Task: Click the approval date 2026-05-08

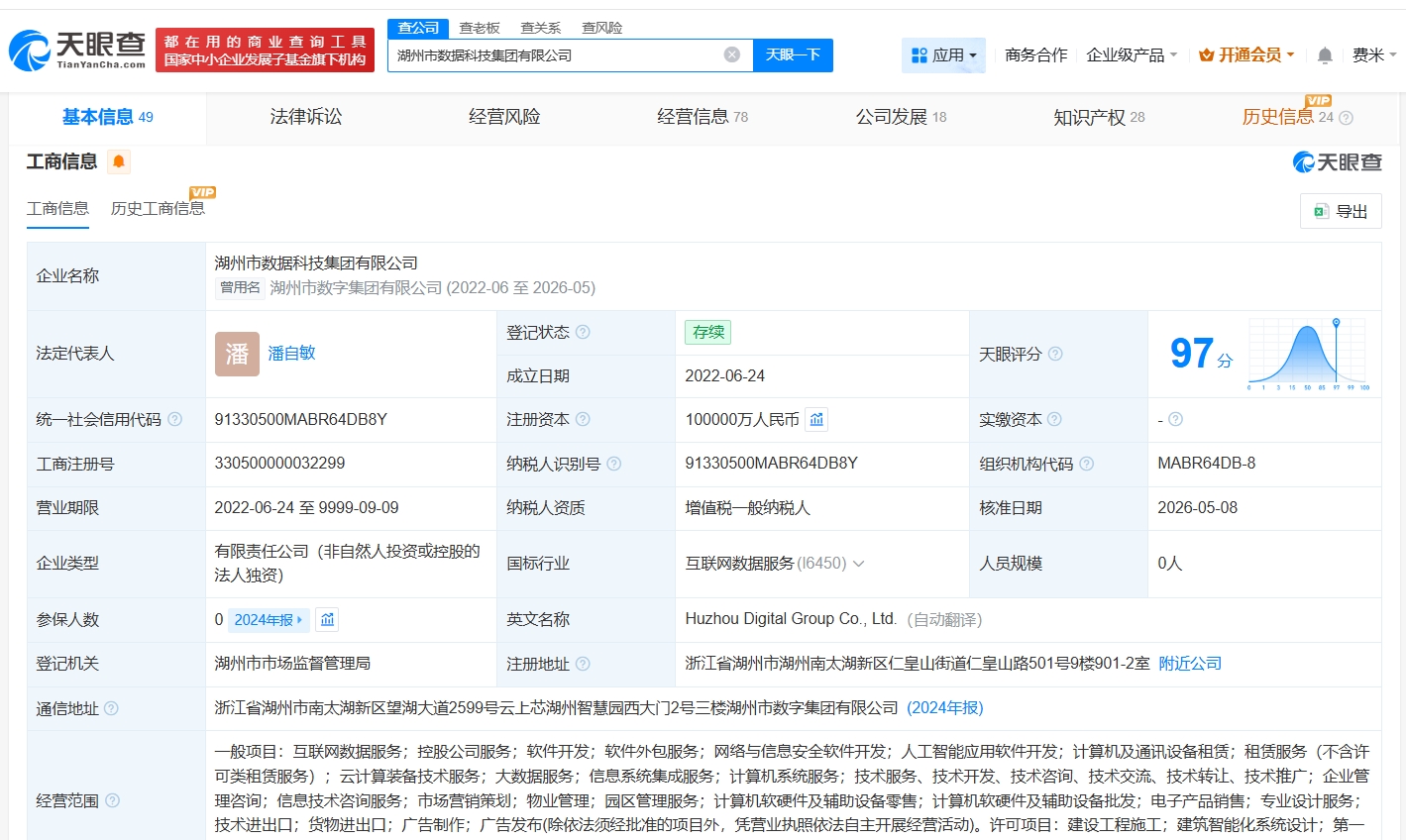Action: click(x=1197, y=508)
